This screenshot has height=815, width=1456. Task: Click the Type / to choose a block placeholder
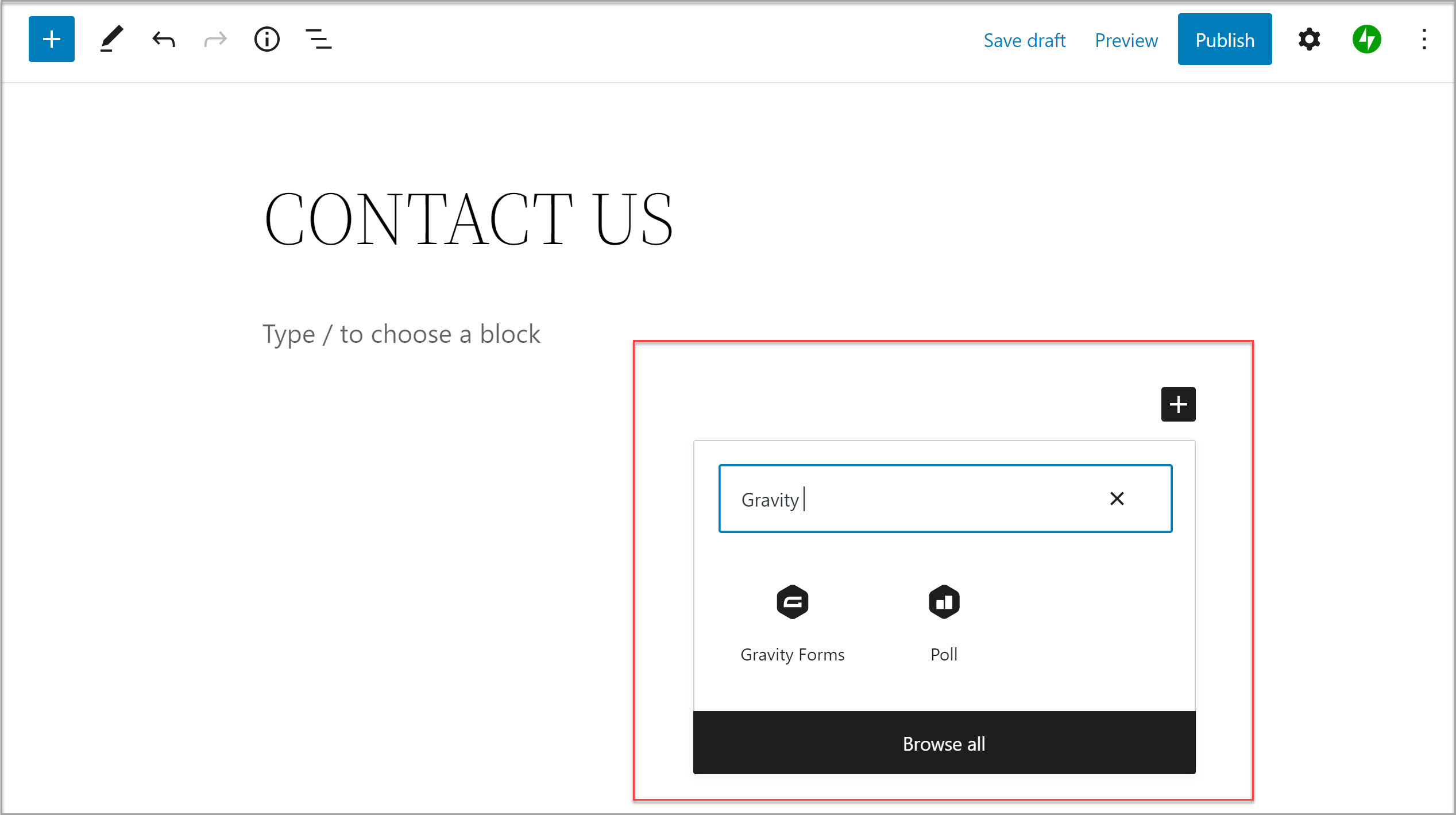tap(401, 334)
